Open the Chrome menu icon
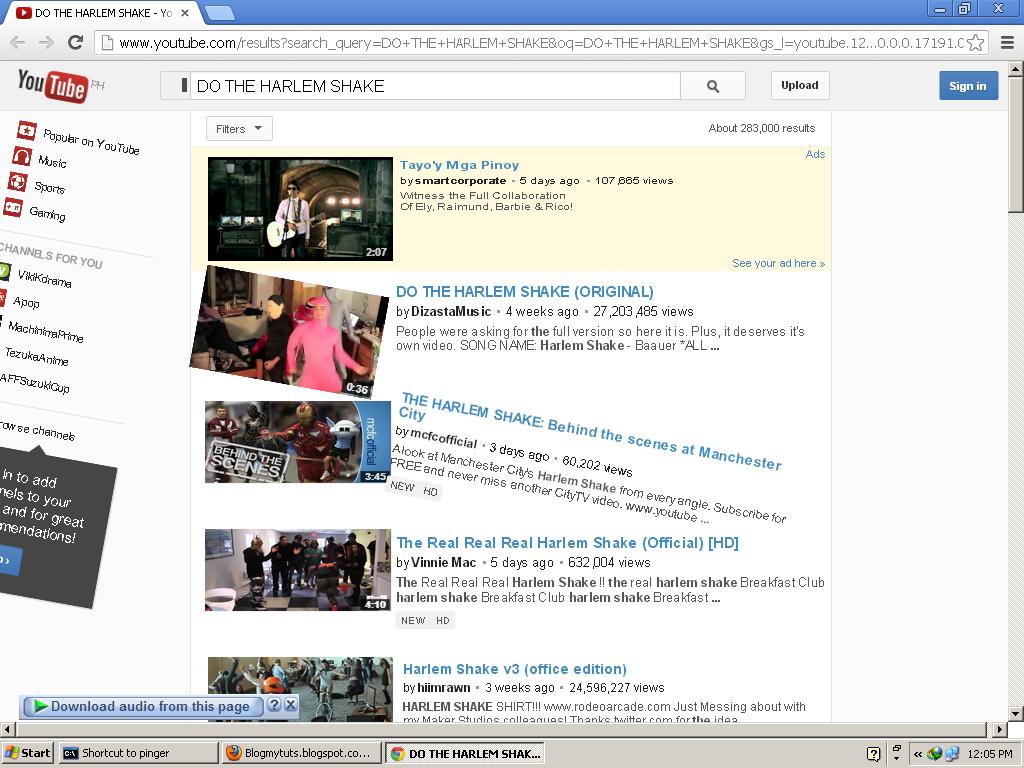 tap(1008, 43)
